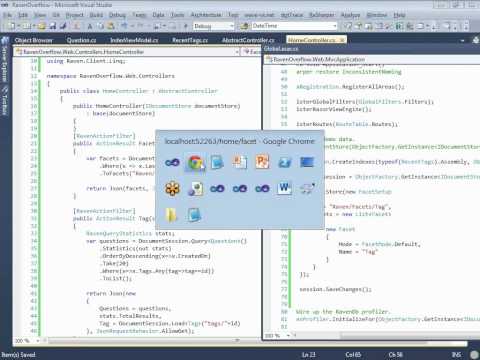Open the Debug solution configuration dropdown
This screenshot has height=360, width=480.
214,26
